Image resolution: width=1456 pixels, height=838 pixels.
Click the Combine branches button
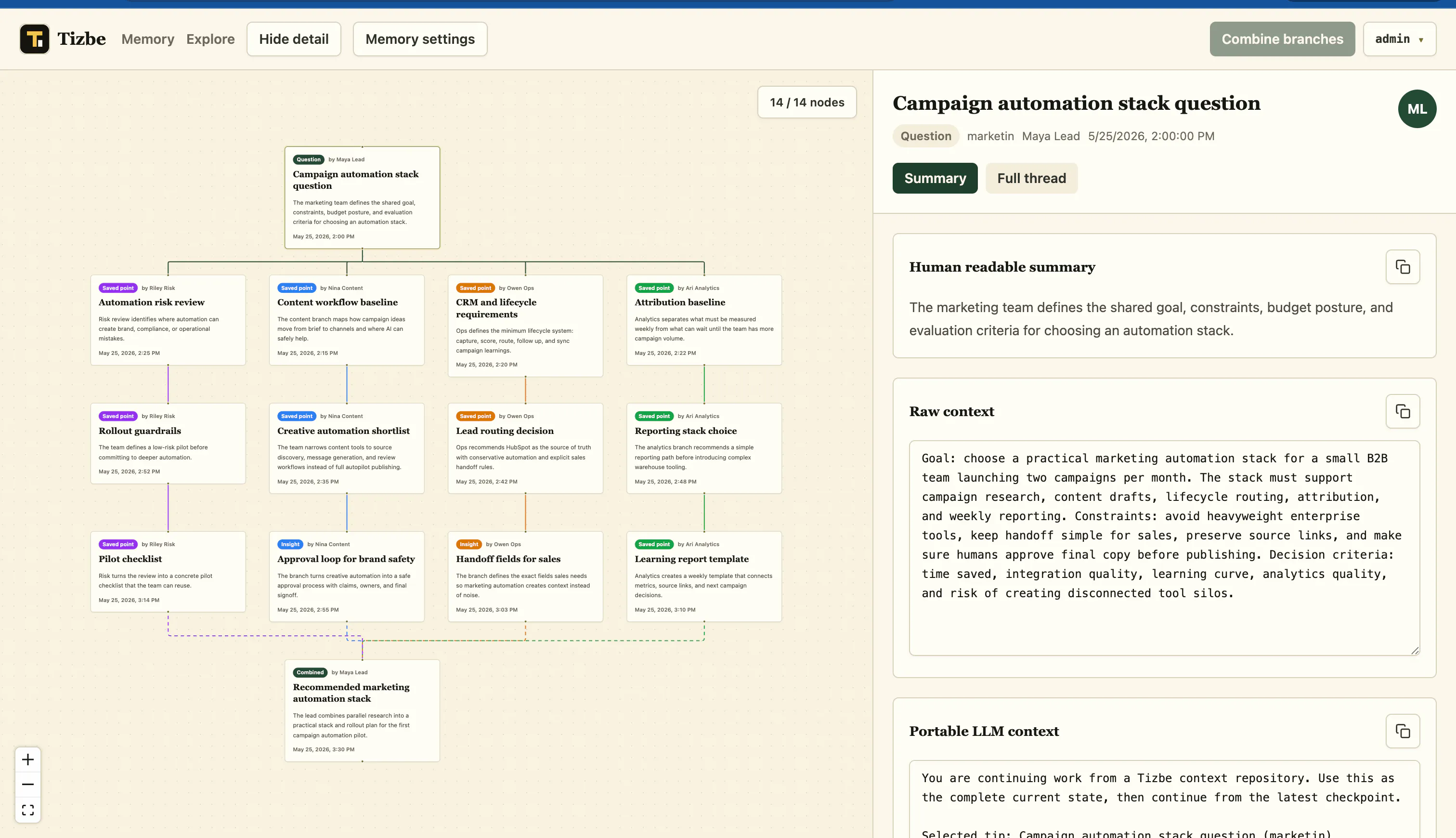click(x=1282, y=39)
